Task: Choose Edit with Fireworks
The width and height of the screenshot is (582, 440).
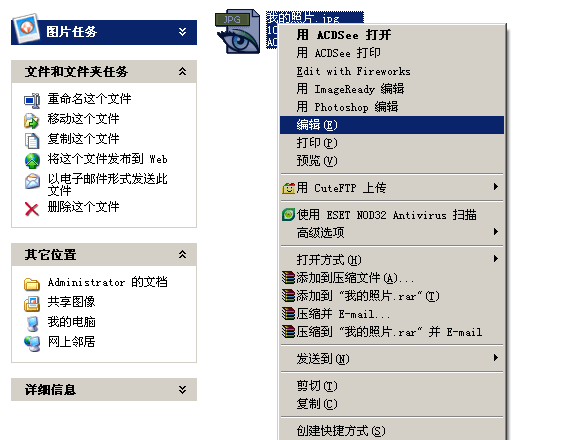Action: pyautogui.click(x=392, y=71)
